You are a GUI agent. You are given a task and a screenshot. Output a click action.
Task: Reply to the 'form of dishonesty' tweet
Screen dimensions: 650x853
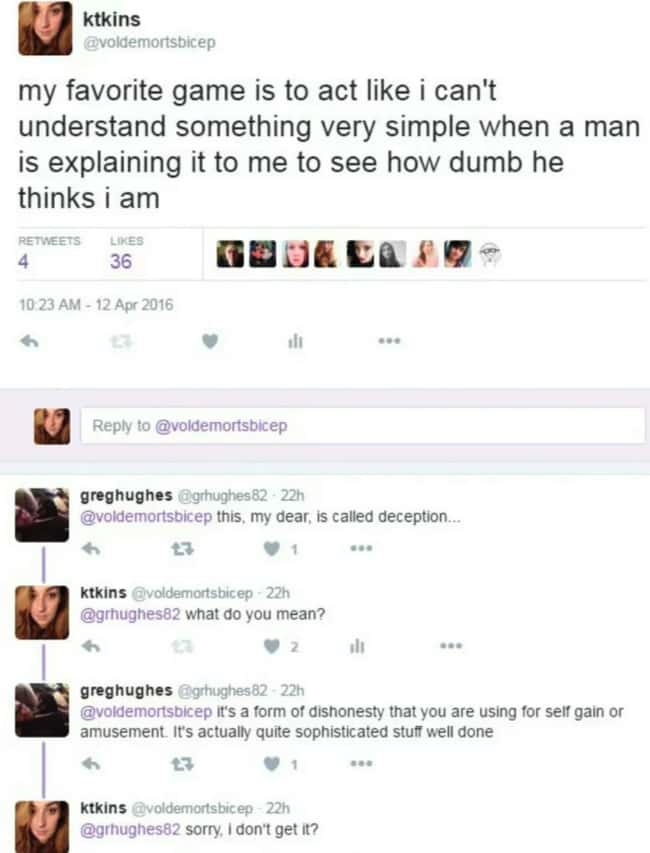tap(91, 764)
